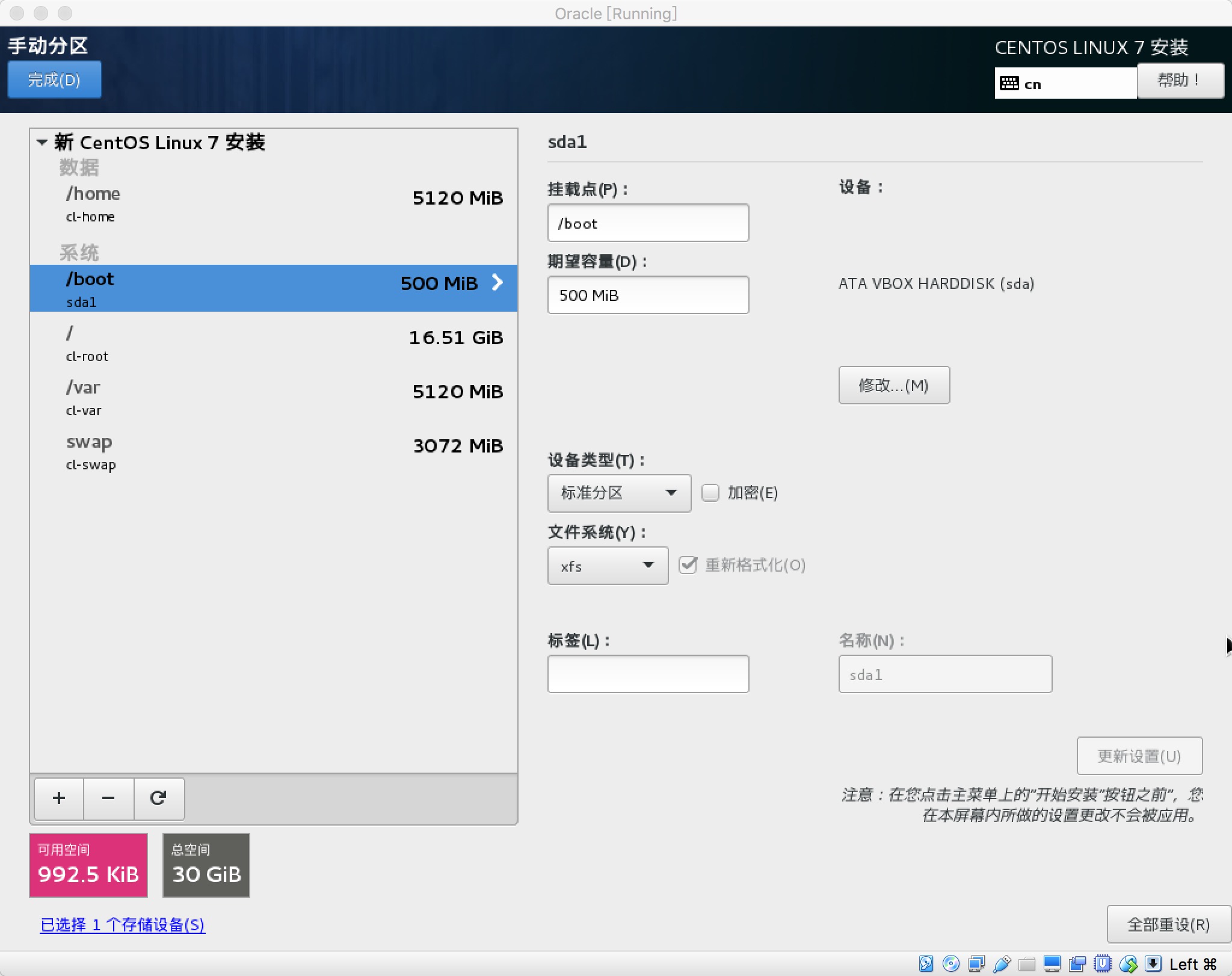Viewport: 1232px width, 976px height.
Task: Toggle the encrypt (加密) checkbox
Action: pyautogui.click(x=710, y=493)
